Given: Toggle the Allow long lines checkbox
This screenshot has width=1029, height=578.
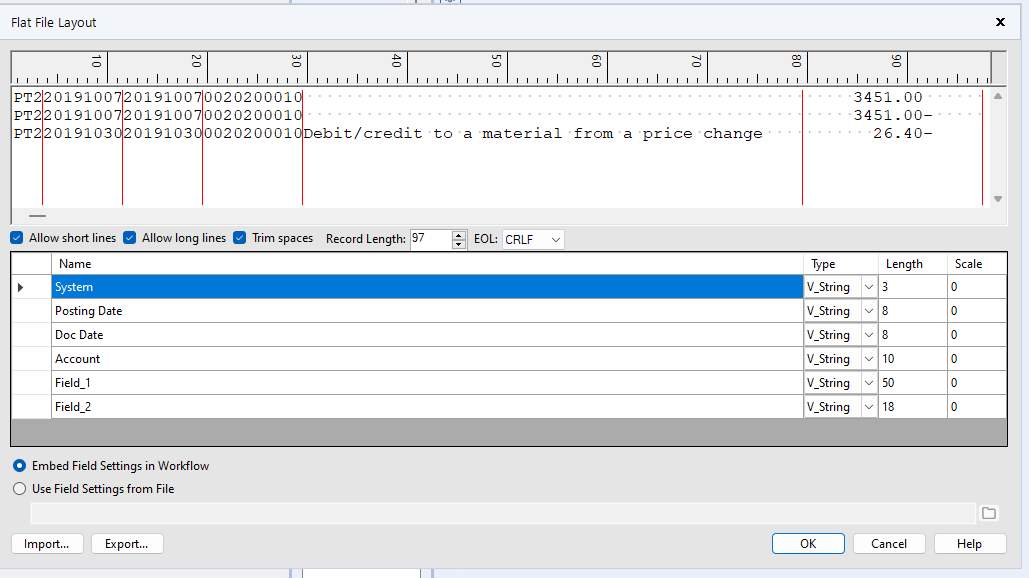Looking at the screenshot, I should (x=129, y=238).
